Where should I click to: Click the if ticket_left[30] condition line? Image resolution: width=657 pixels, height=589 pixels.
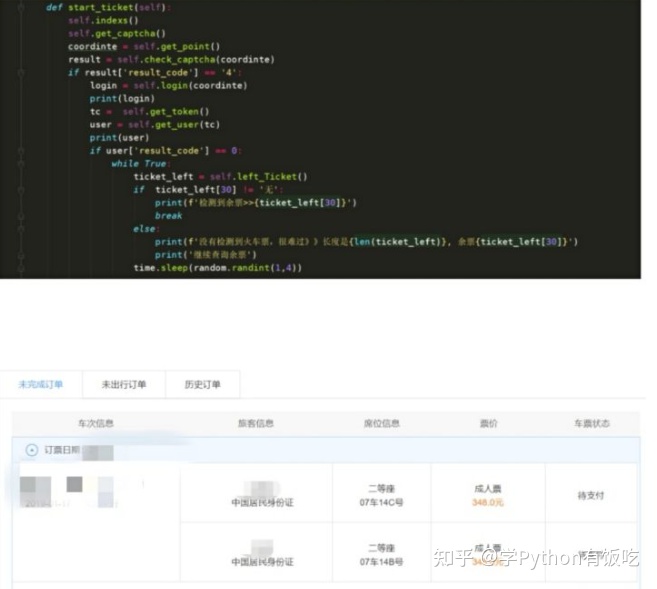coord(208,189)
